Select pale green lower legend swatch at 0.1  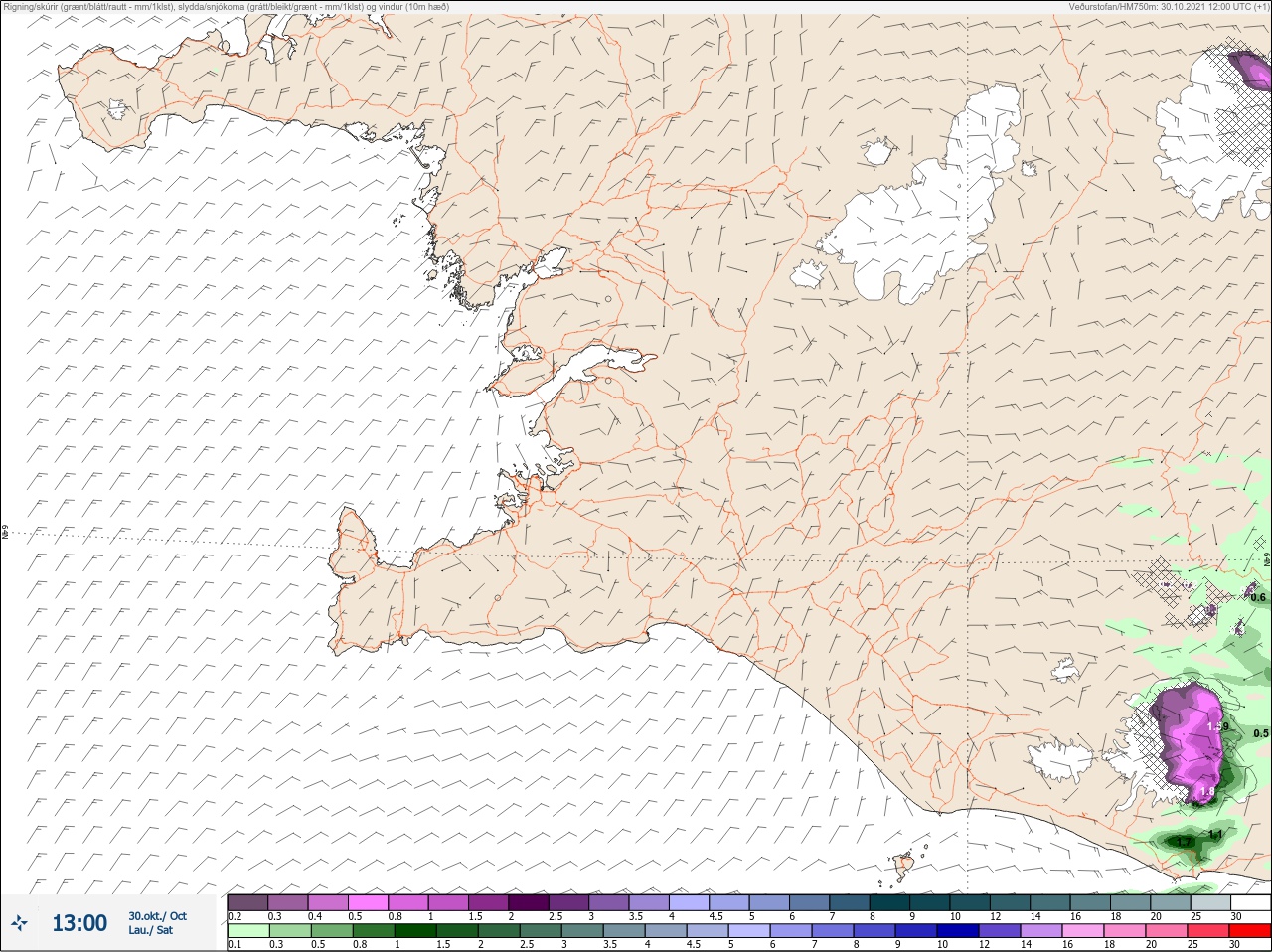247,931
